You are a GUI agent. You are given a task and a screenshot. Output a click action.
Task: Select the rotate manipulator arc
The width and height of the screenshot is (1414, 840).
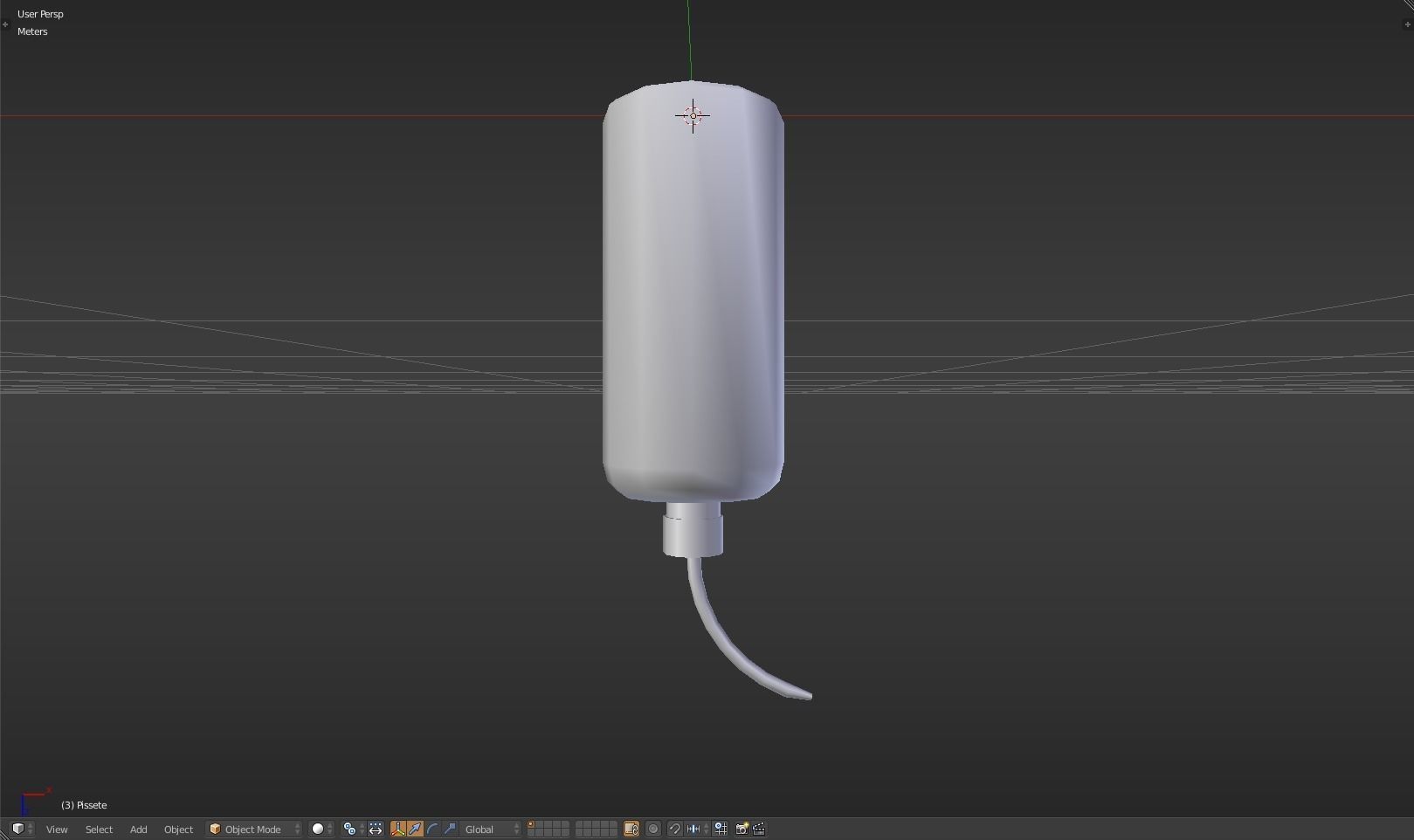click(x=432, y=829)
